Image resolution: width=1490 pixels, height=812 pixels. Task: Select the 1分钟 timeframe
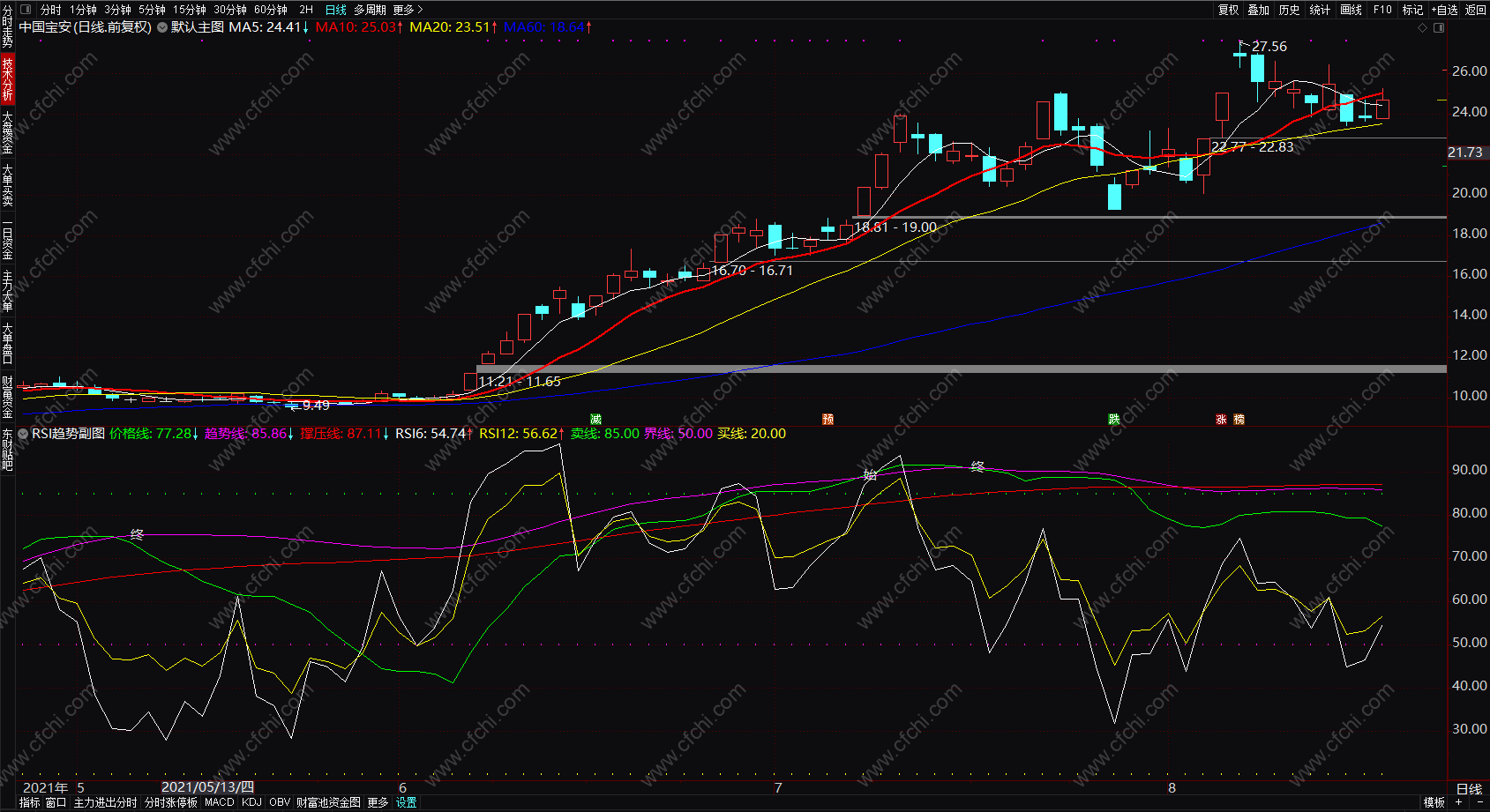pos(84,10)
